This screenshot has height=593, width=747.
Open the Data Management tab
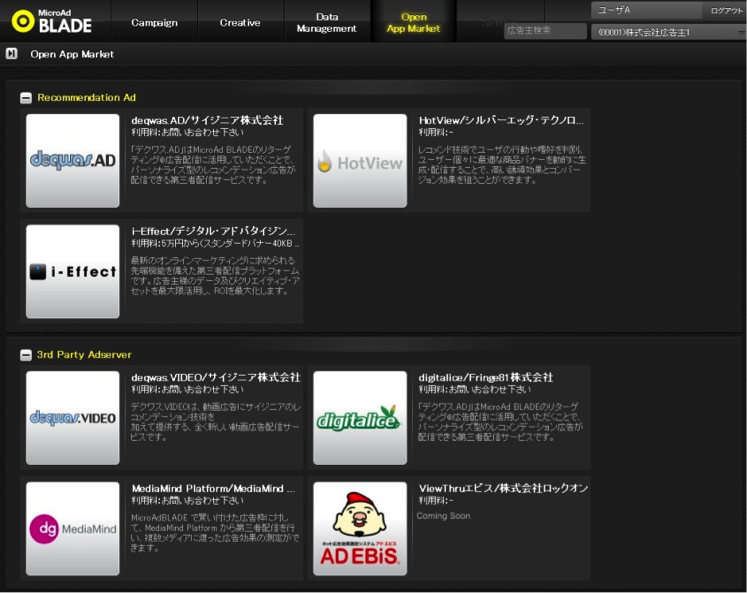pyautogui.click(x=326, y=22)
